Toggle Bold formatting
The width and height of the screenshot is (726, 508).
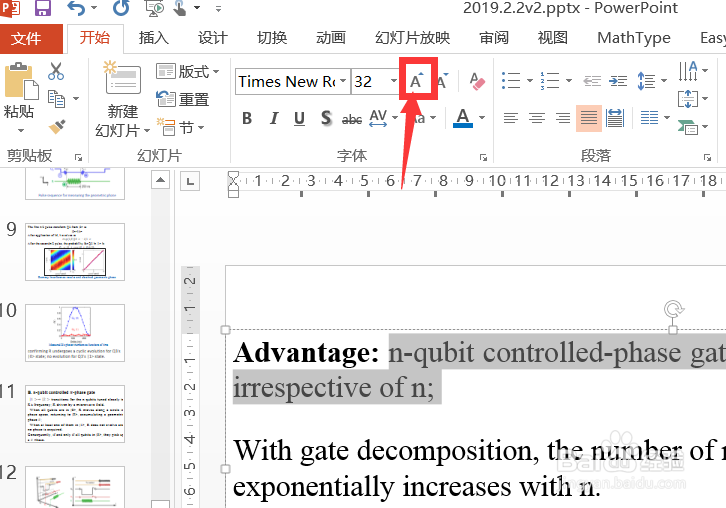pos(247,119)
